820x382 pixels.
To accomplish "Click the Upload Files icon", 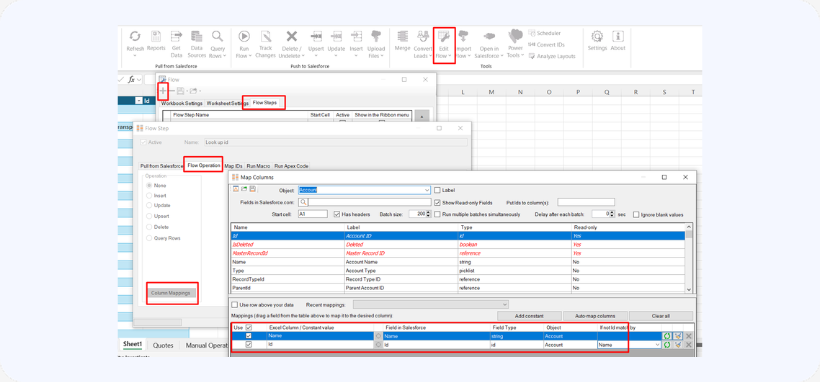I will click(376, 36).
